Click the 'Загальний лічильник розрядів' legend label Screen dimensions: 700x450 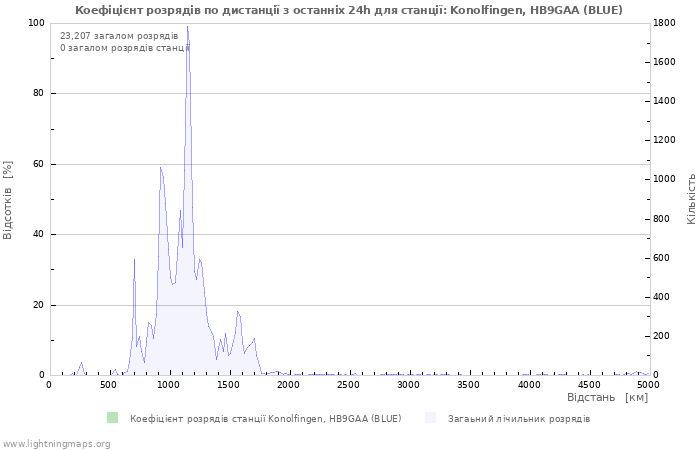click(518, 418)
